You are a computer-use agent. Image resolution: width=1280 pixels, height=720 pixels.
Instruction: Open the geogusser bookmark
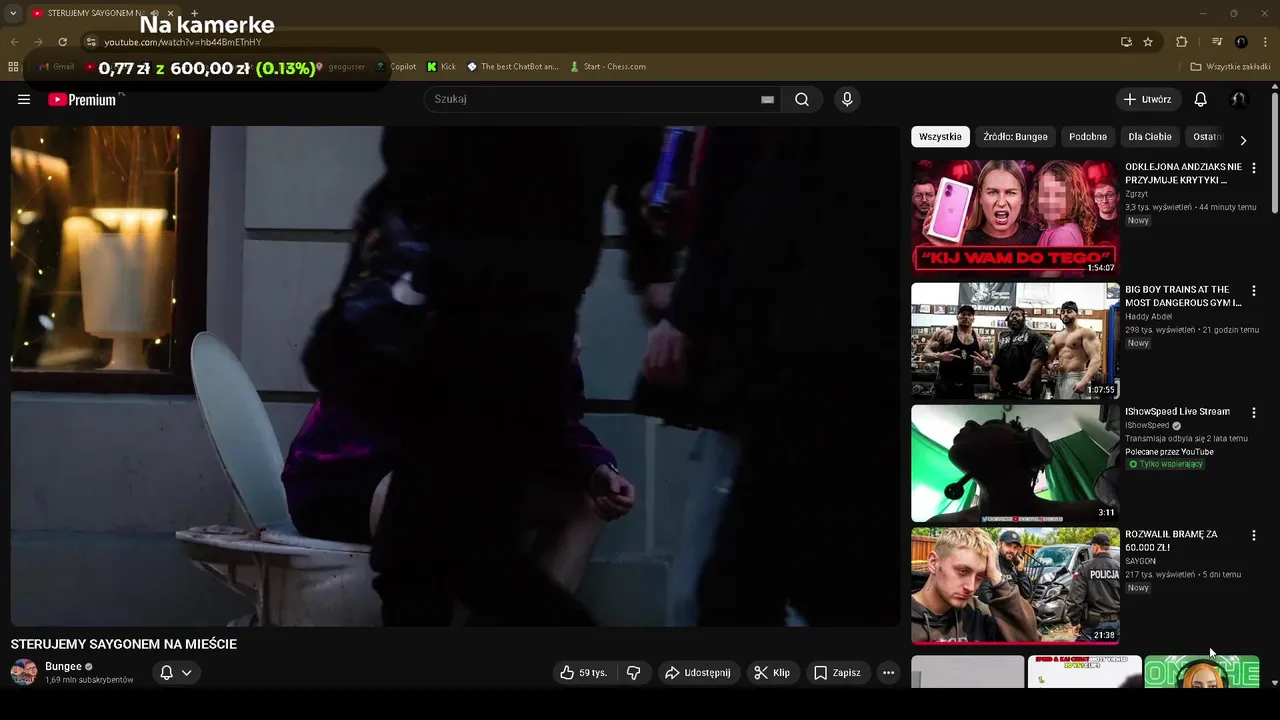pos(340,67)
